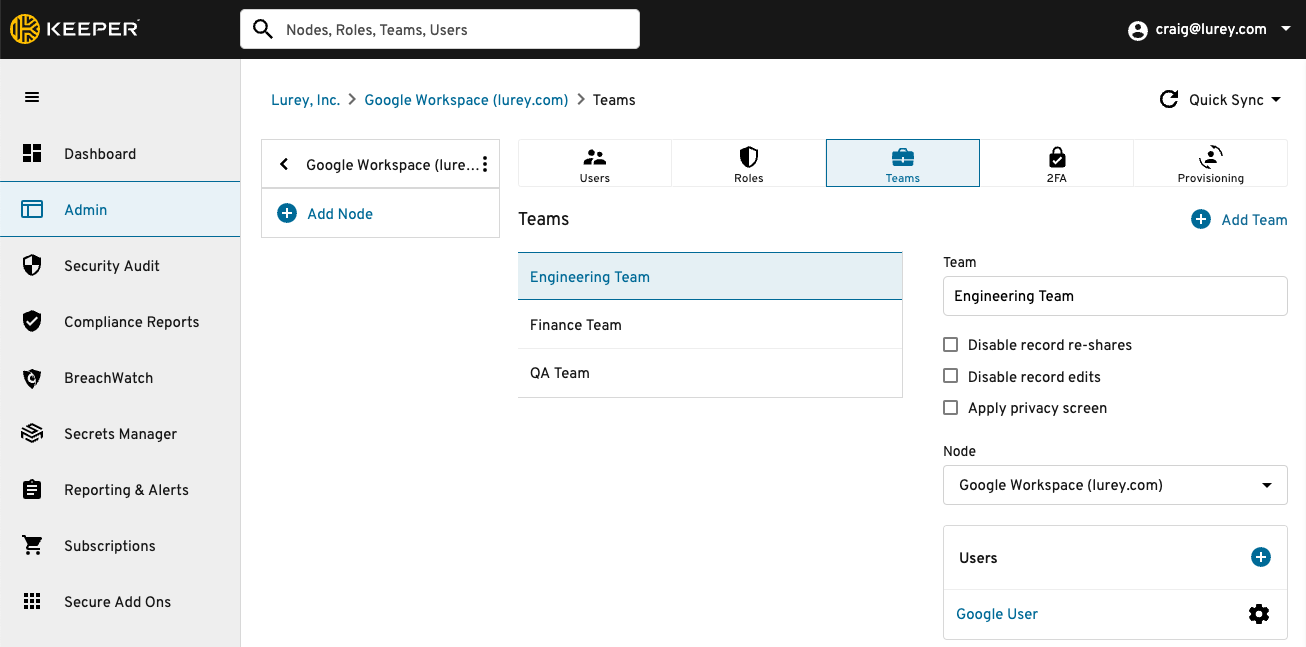1306x647 pixels.
Task: Open the craig@lurey.com account menu
Action: pyautogui.click(x=1209, y=30)
